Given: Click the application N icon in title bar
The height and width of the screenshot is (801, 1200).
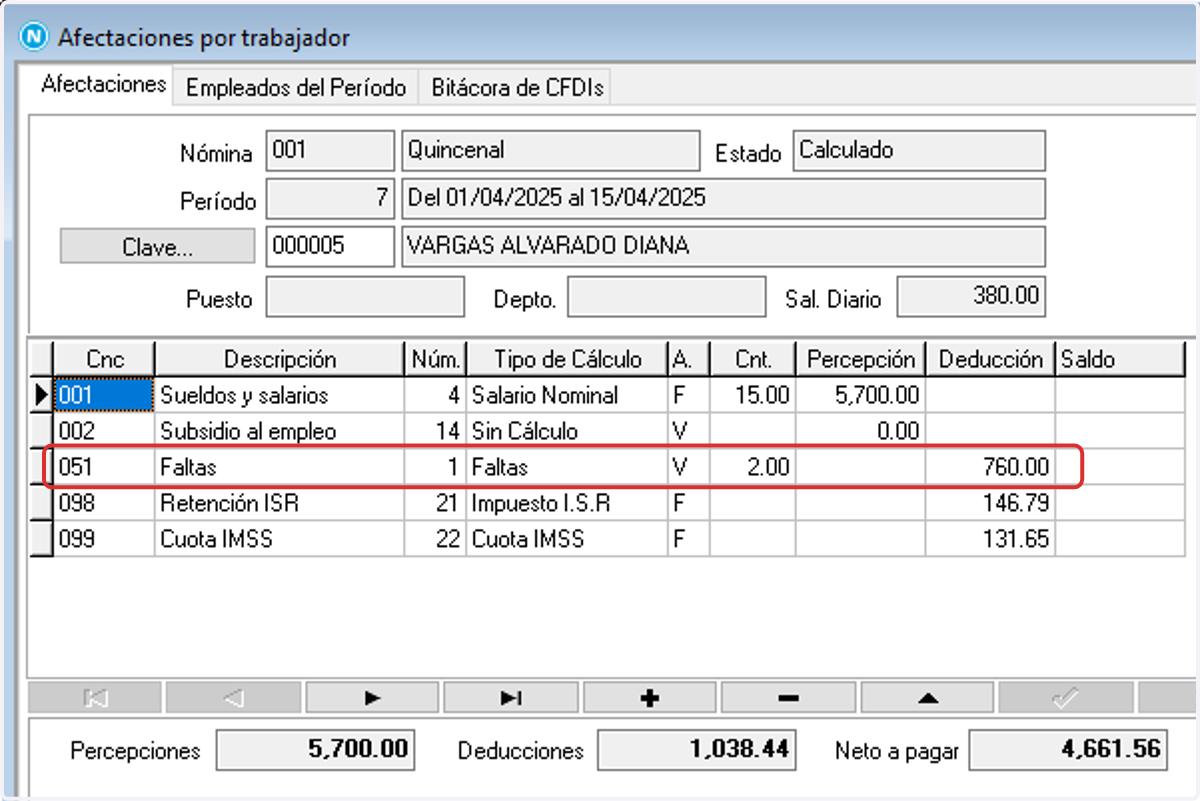Looking at the screenshot, I should 35,37.
